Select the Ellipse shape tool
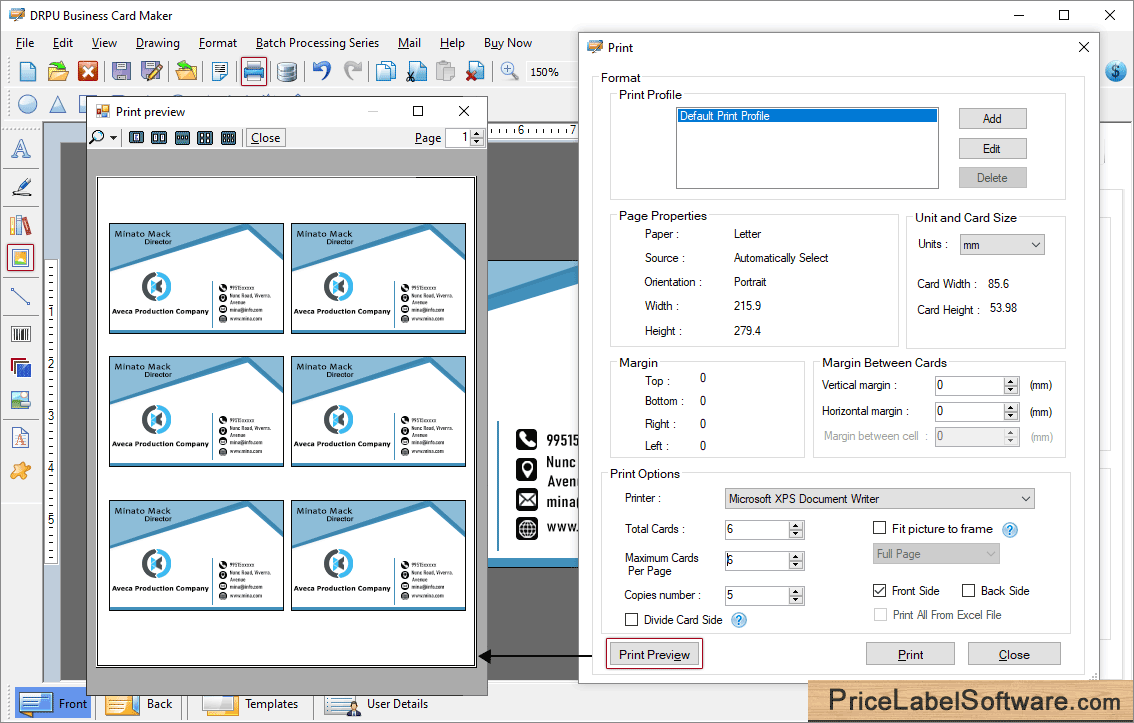The height and width of the screenshot is (723, 1134). pyautogui.click(x=27, y=105)
